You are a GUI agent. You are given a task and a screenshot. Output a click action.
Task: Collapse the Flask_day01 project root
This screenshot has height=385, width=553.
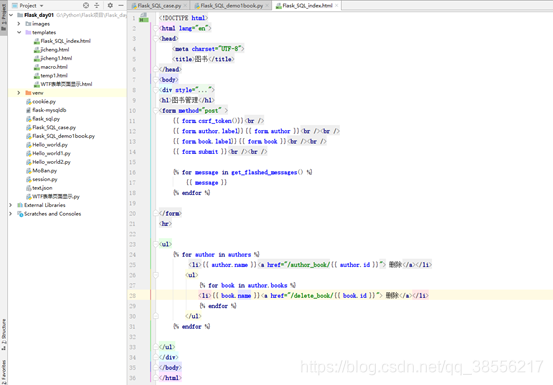pos(11,15)
